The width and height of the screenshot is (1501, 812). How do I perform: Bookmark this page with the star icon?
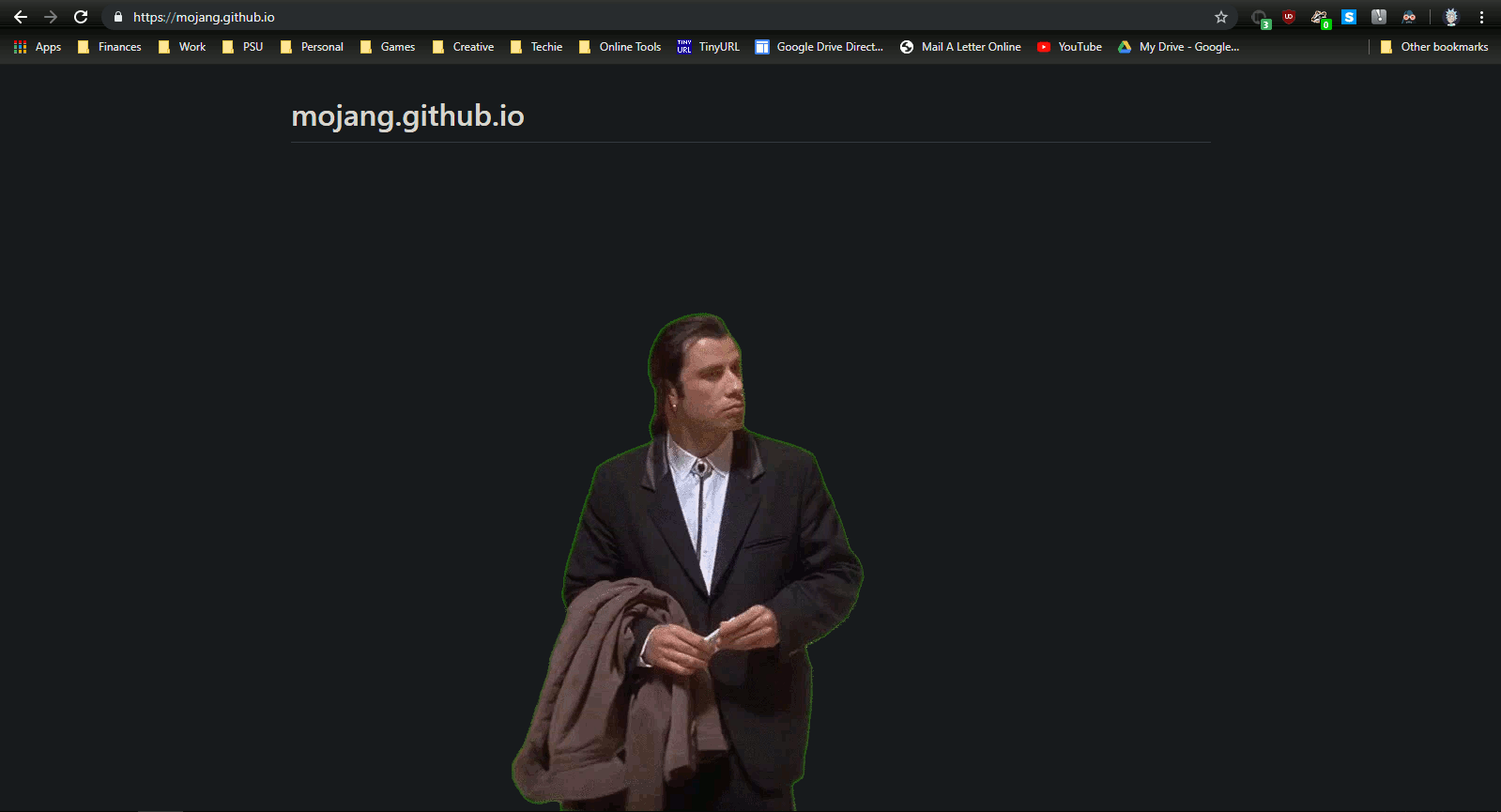[x=1221, y=17]
